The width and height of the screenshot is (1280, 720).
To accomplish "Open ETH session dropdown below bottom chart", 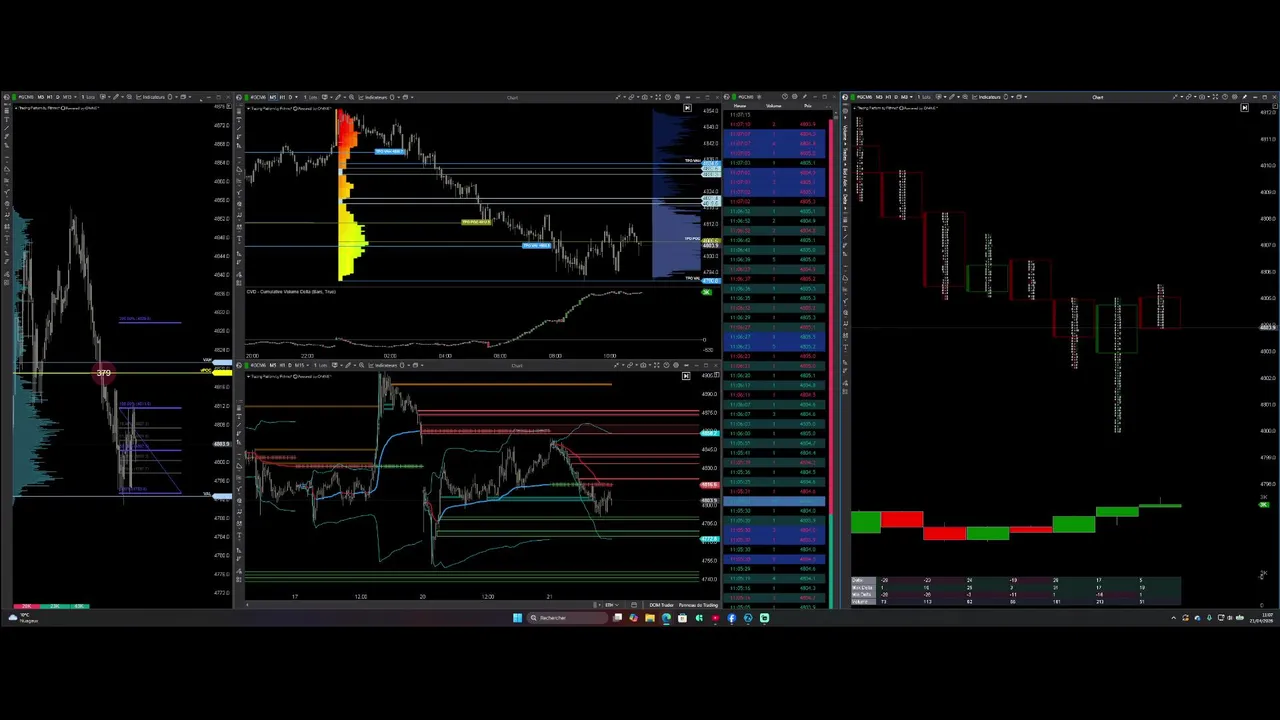I will (611, 605).
